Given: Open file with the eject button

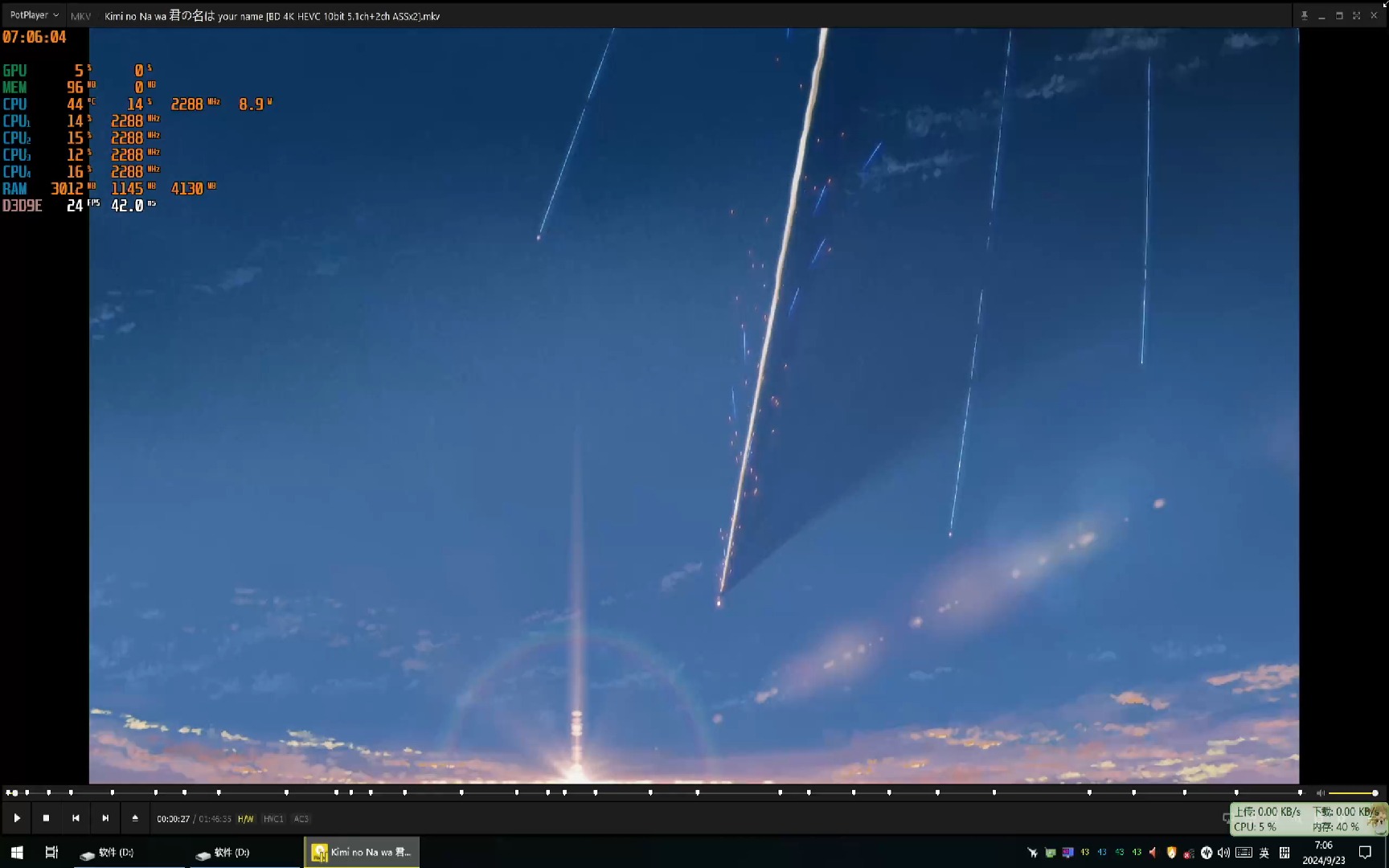Looking at the screenshot, I should click(x=135, y=818).
